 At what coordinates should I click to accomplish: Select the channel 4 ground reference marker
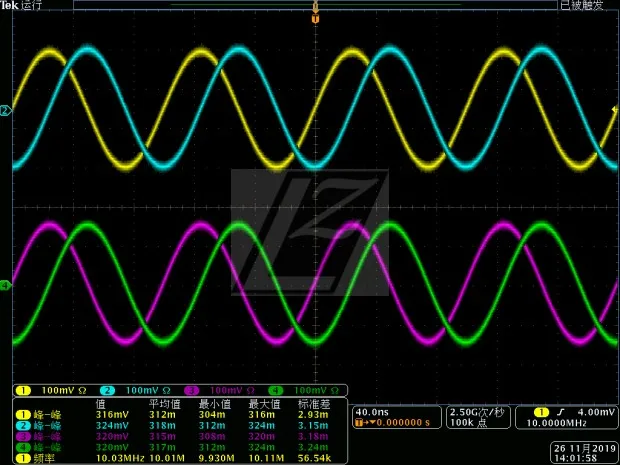[x=5, y=285]
